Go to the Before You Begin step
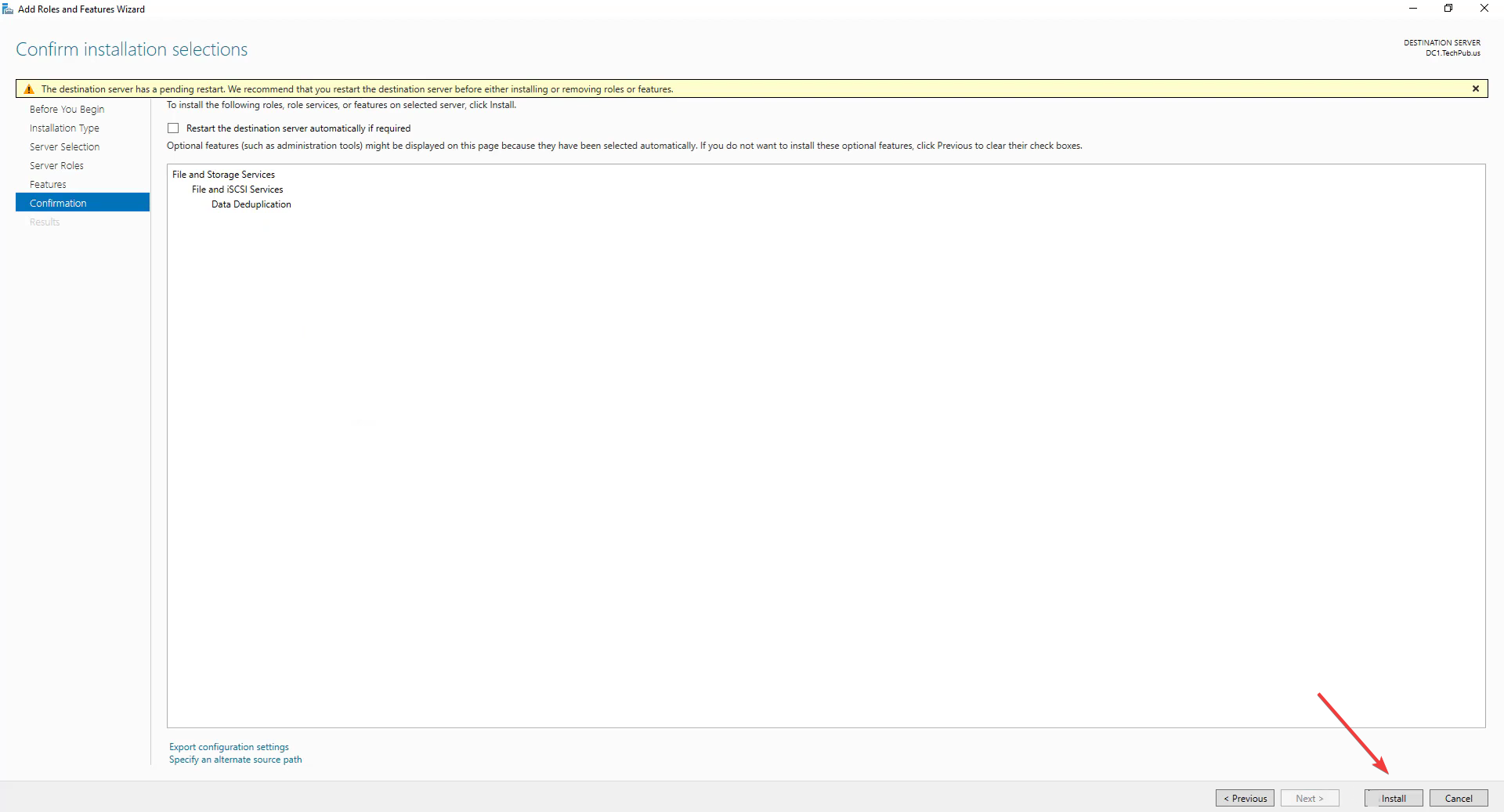The height and width of the screenshot is (812, 1504). (x=67, y=109)
